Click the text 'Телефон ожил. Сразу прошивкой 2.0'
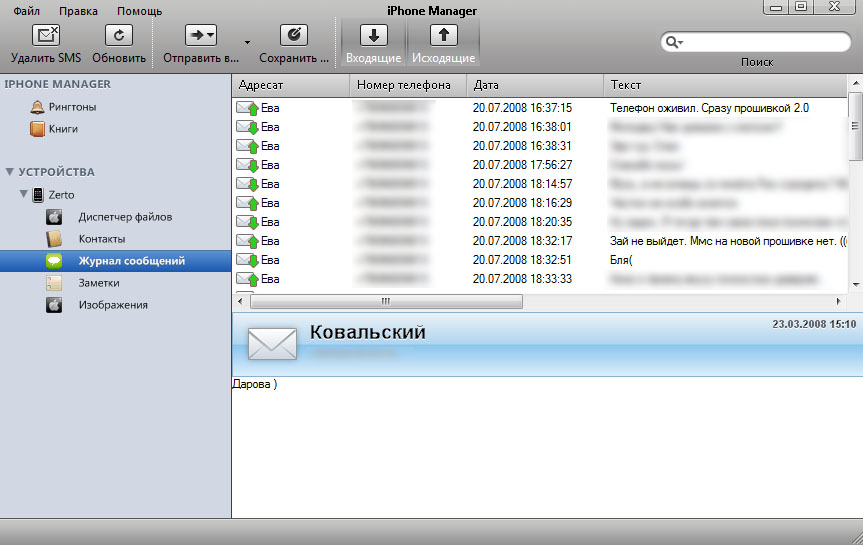This screenshot has height=545, width=863. (709, 108)
